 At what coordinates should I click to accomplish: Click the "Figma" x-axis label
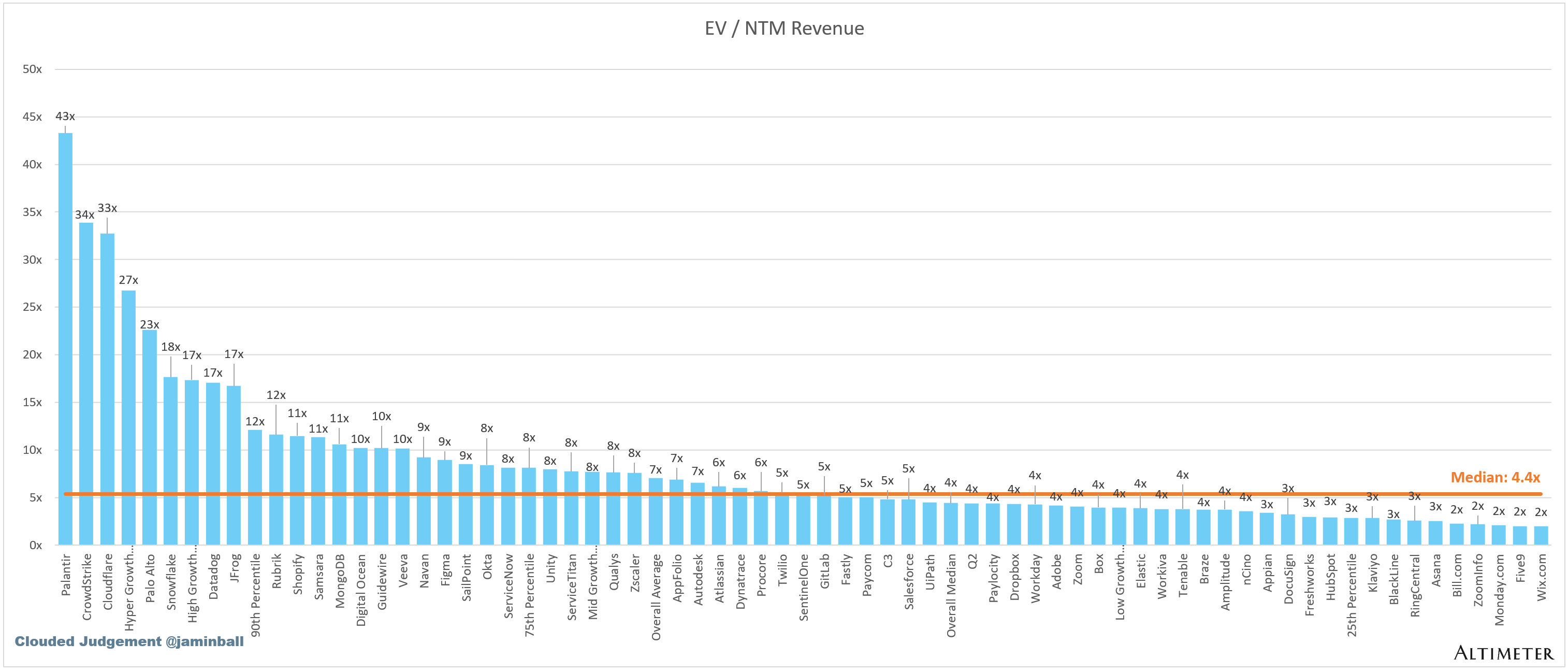[445, 569]
